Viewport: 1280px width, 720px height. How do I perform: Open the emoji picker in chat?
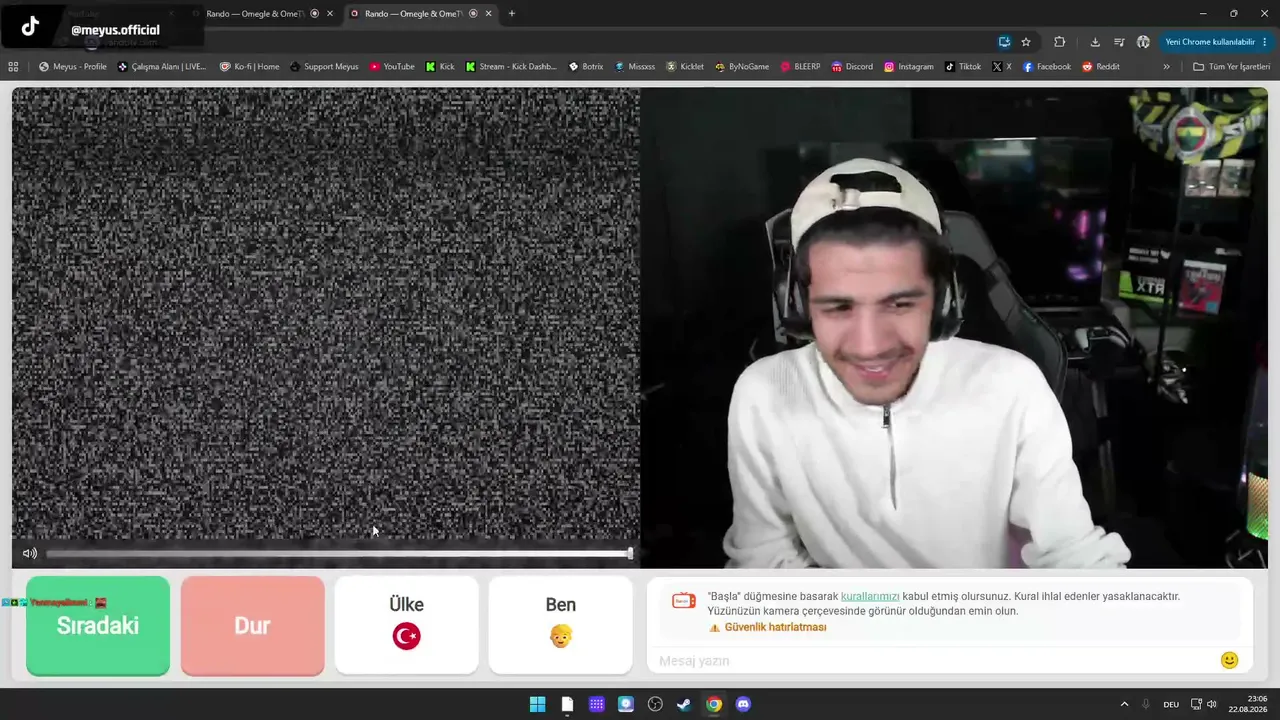(1230, 660)
